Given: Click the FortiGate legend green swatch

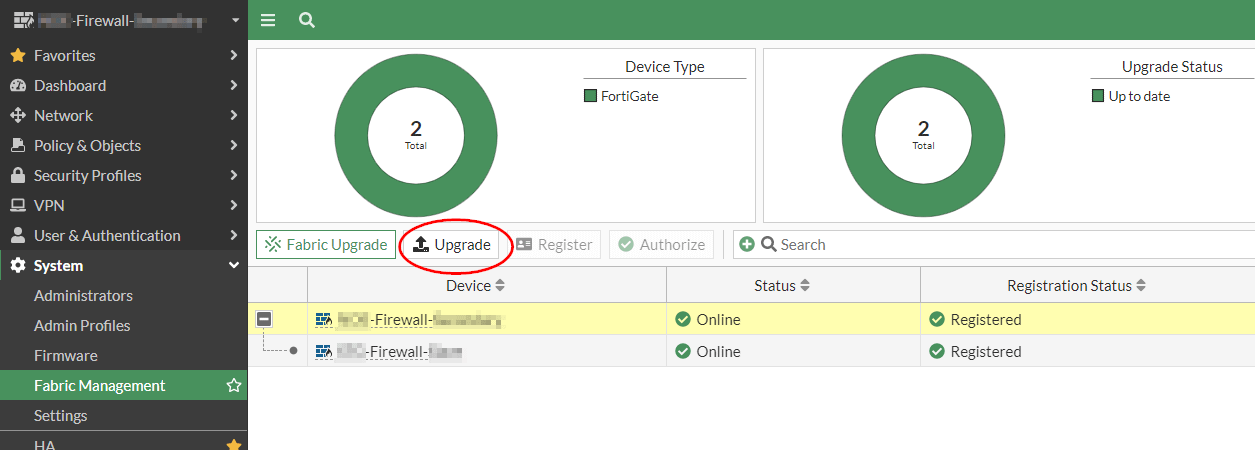Looking at the screenshot, I should 590,96.
